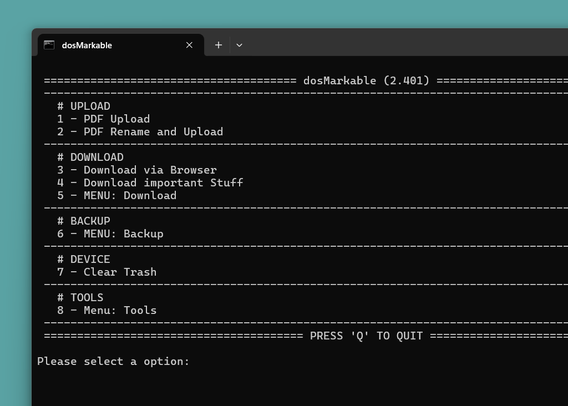Click the '# BACKUP' heading
This screenshot has width=568, height=406.
pos(84,221)
